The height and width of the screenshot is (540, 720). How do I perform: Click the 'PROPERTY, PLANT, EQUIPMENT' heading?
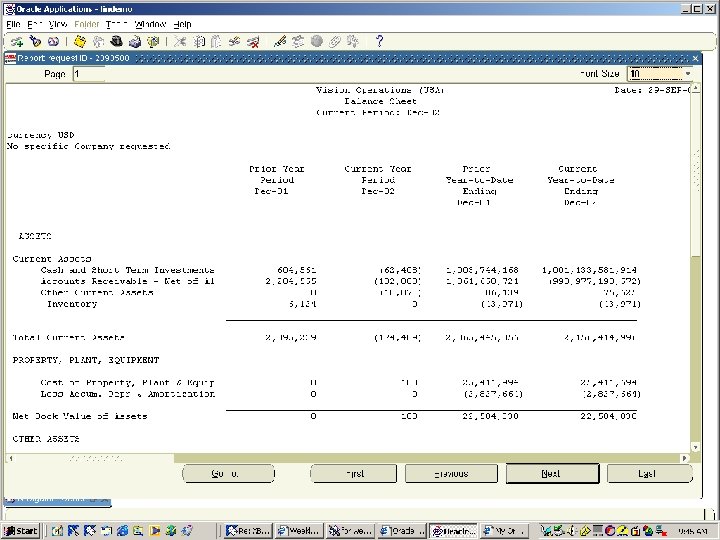point(86,360)
